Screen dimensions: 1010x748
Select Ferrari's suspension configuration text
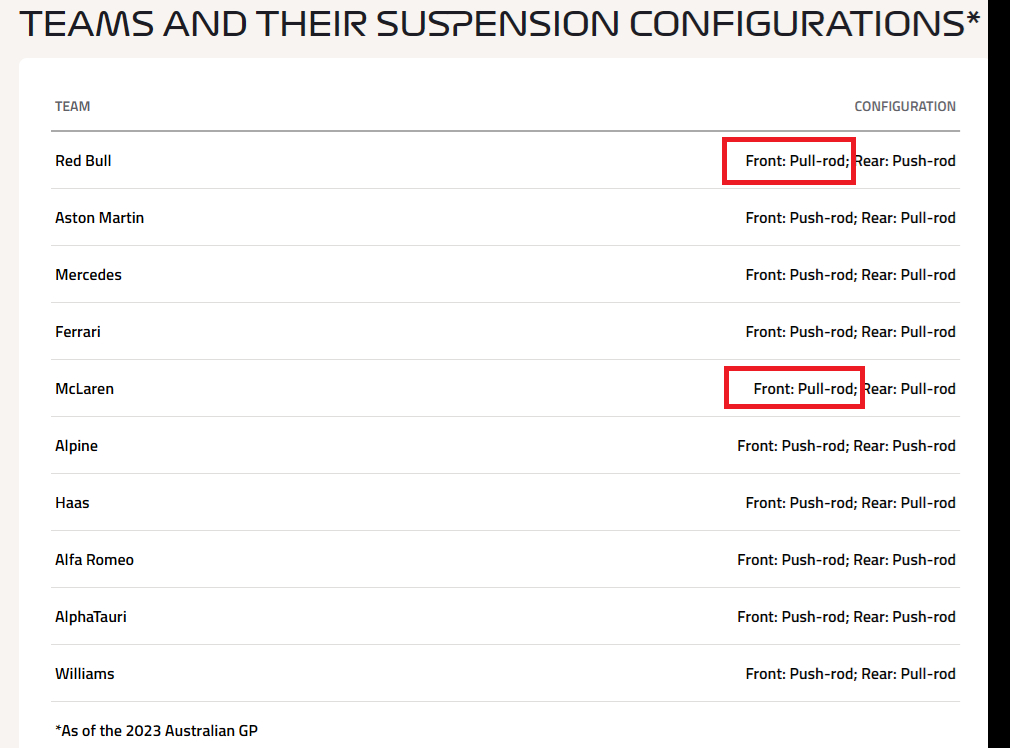(x=850, y=331)
